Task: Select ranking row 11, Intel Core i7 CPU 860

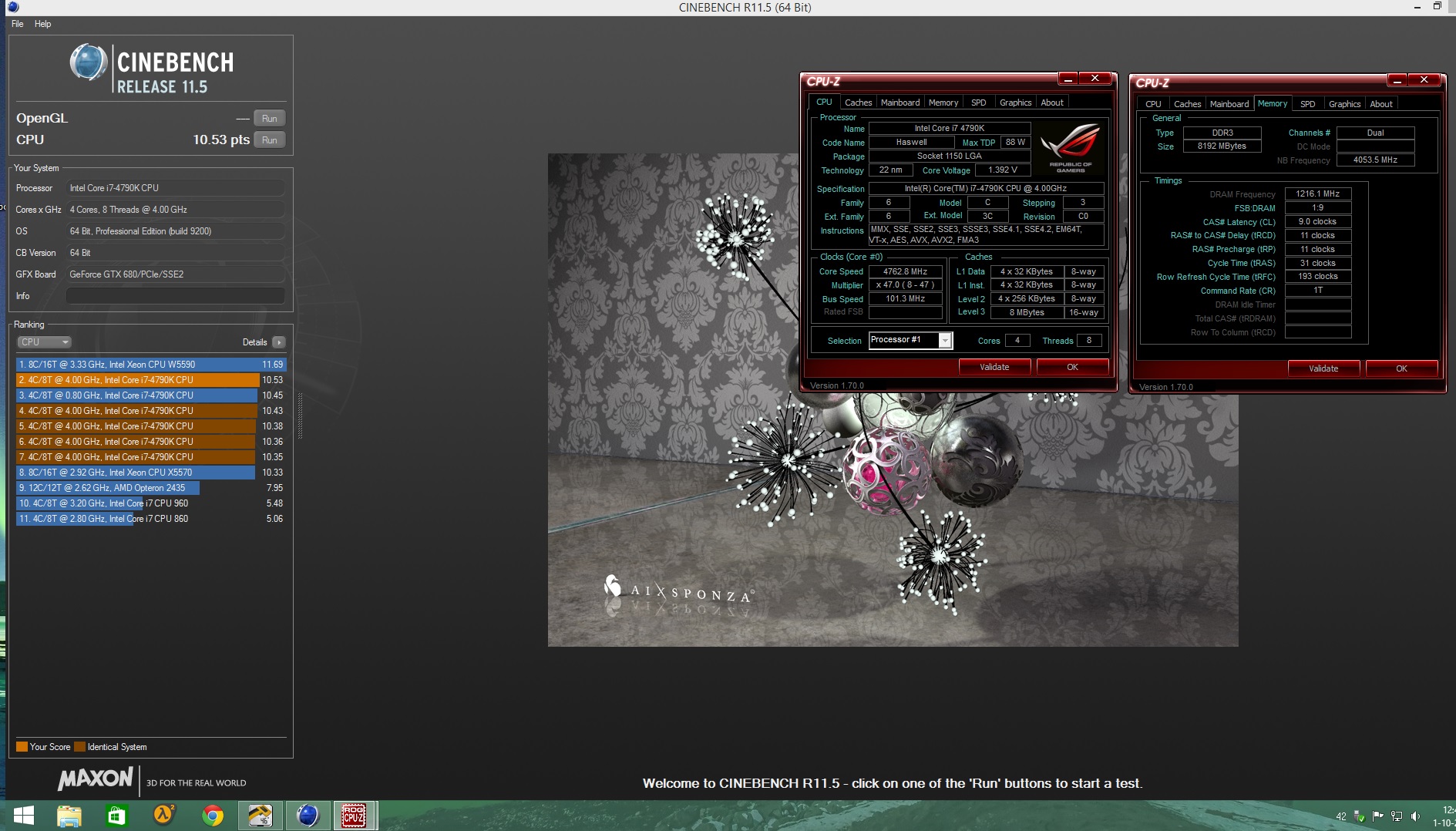Action: click(151, 519)
